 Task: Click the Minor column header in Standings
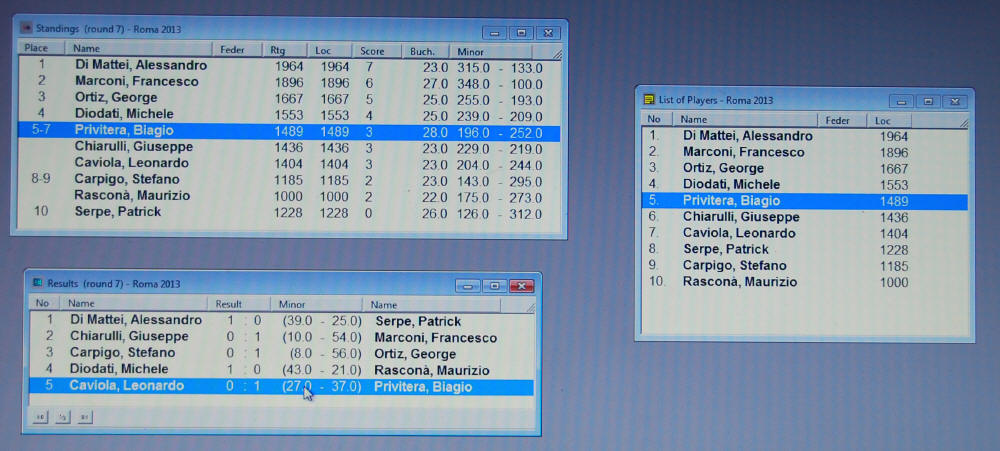491,52
